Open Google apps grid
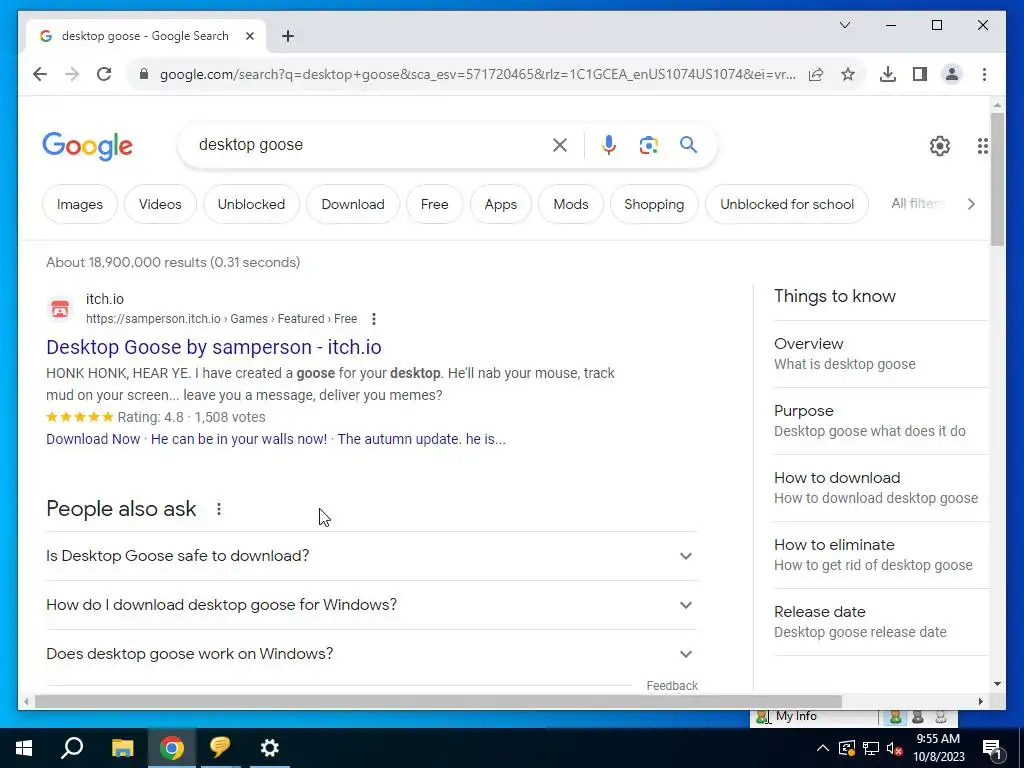 [982, 146]
